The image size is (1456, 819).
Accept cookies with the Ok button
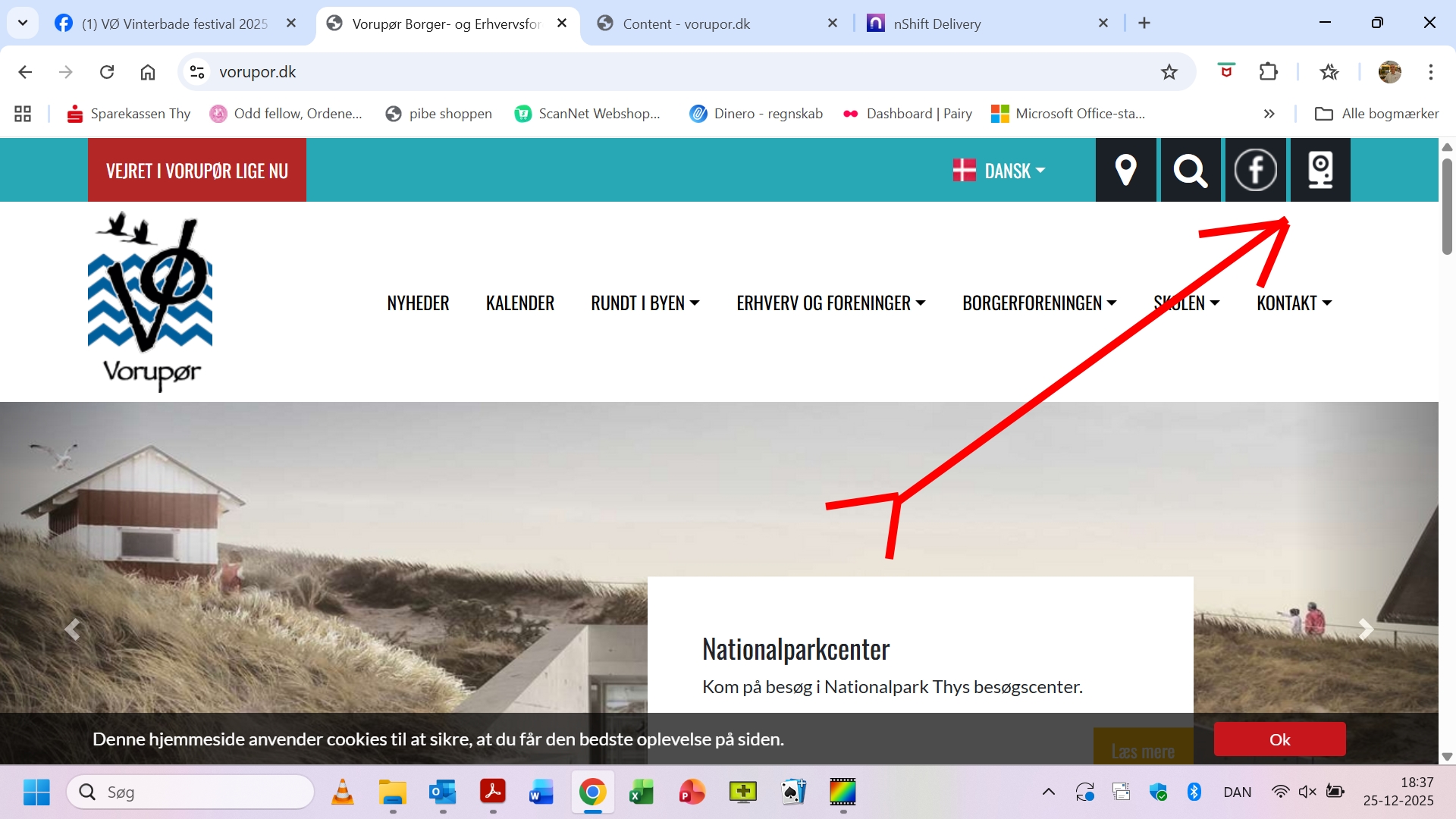point(1279,739)
